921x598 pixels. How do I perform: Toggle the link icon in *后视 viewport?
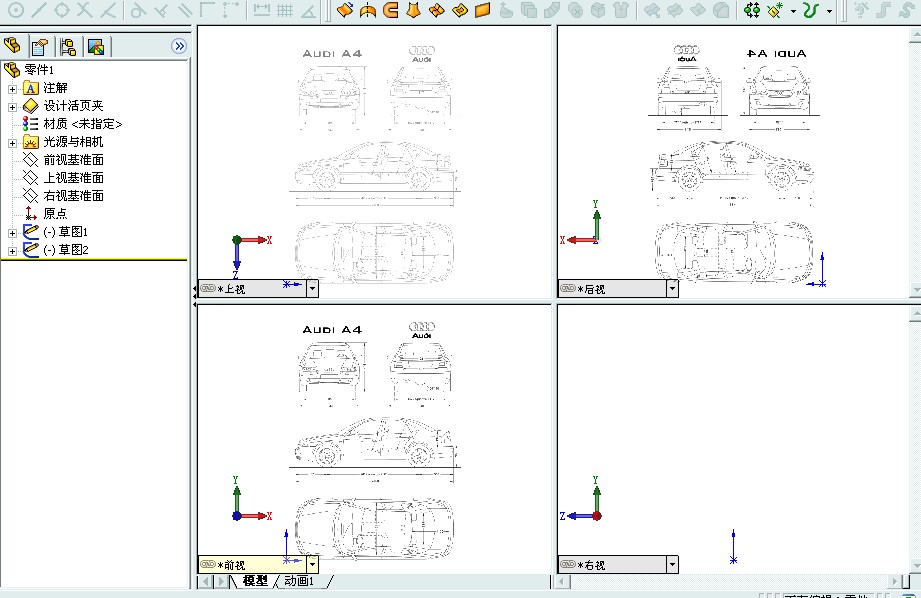pos(568,288)
